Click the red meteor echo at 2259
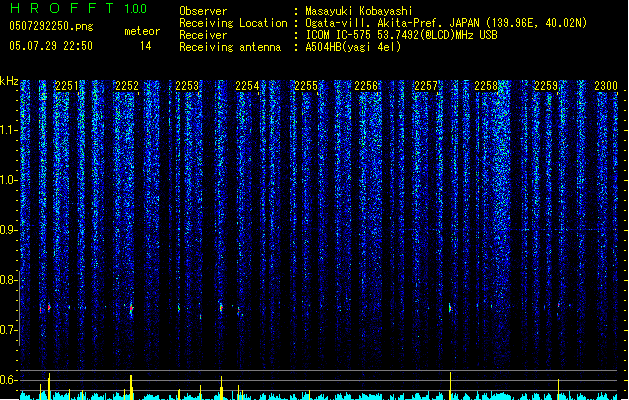This screenshot has width=629, height=400. point(558,305)
